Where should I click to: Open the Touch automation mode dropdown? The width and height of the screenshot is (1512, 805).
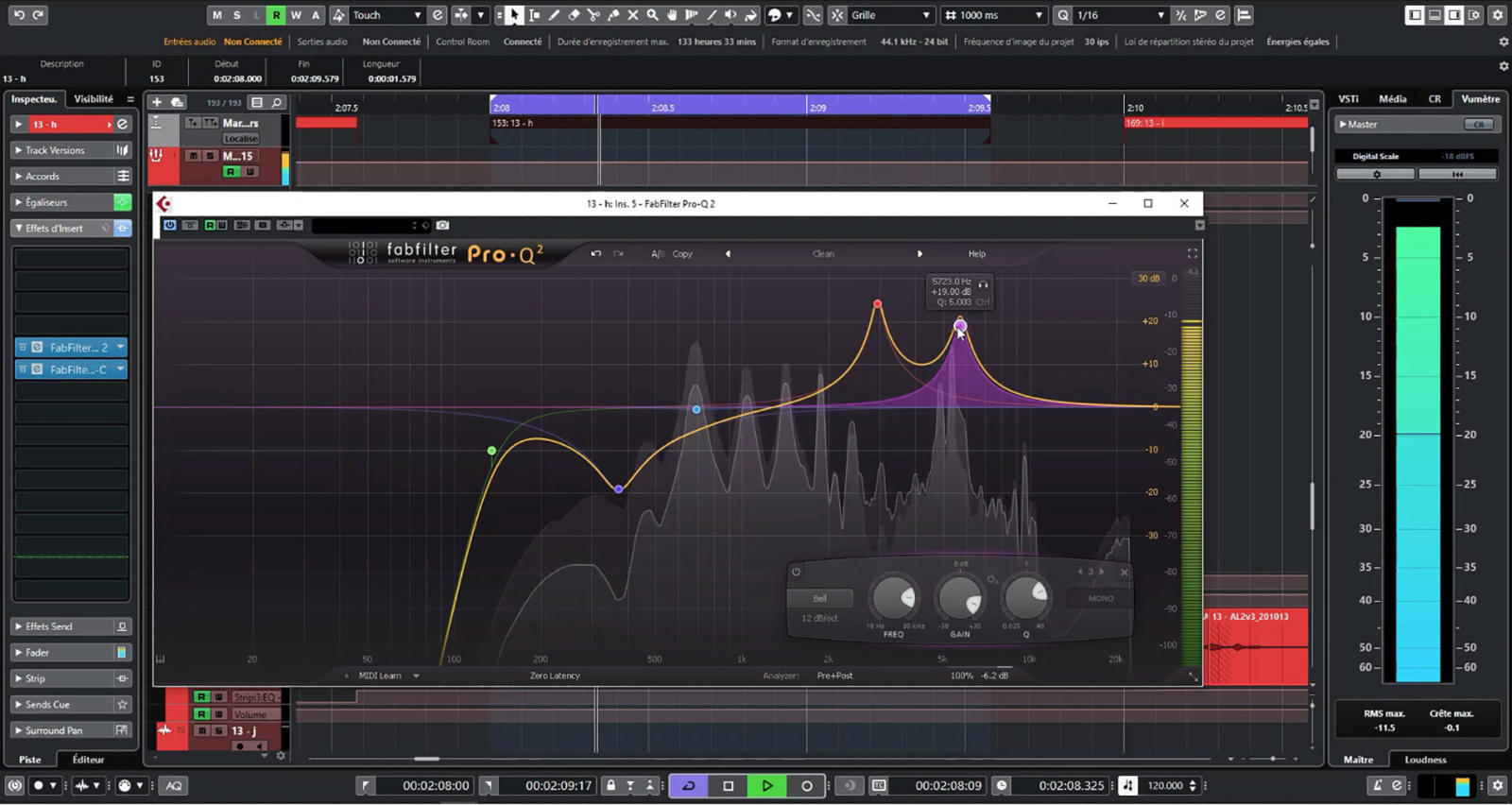tap(387, 15)
